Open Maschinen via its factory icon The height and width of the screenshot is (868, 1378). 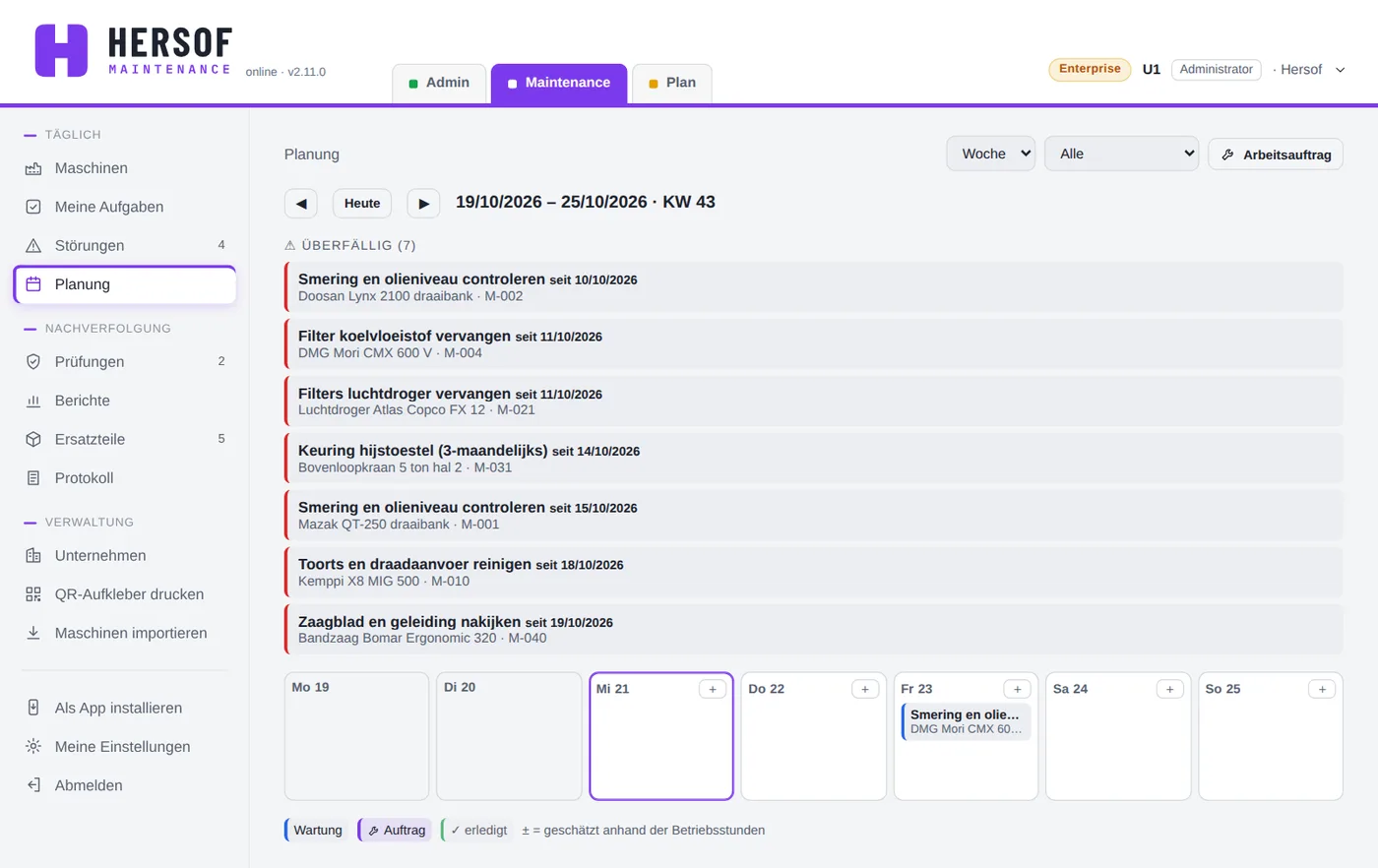pyautogui.click(x=33, y=168)
